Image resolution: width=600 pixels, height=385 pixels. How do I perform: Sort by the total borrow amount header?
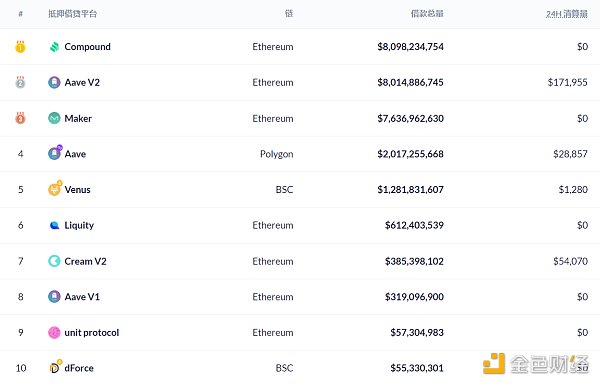[x=427, y=14]
